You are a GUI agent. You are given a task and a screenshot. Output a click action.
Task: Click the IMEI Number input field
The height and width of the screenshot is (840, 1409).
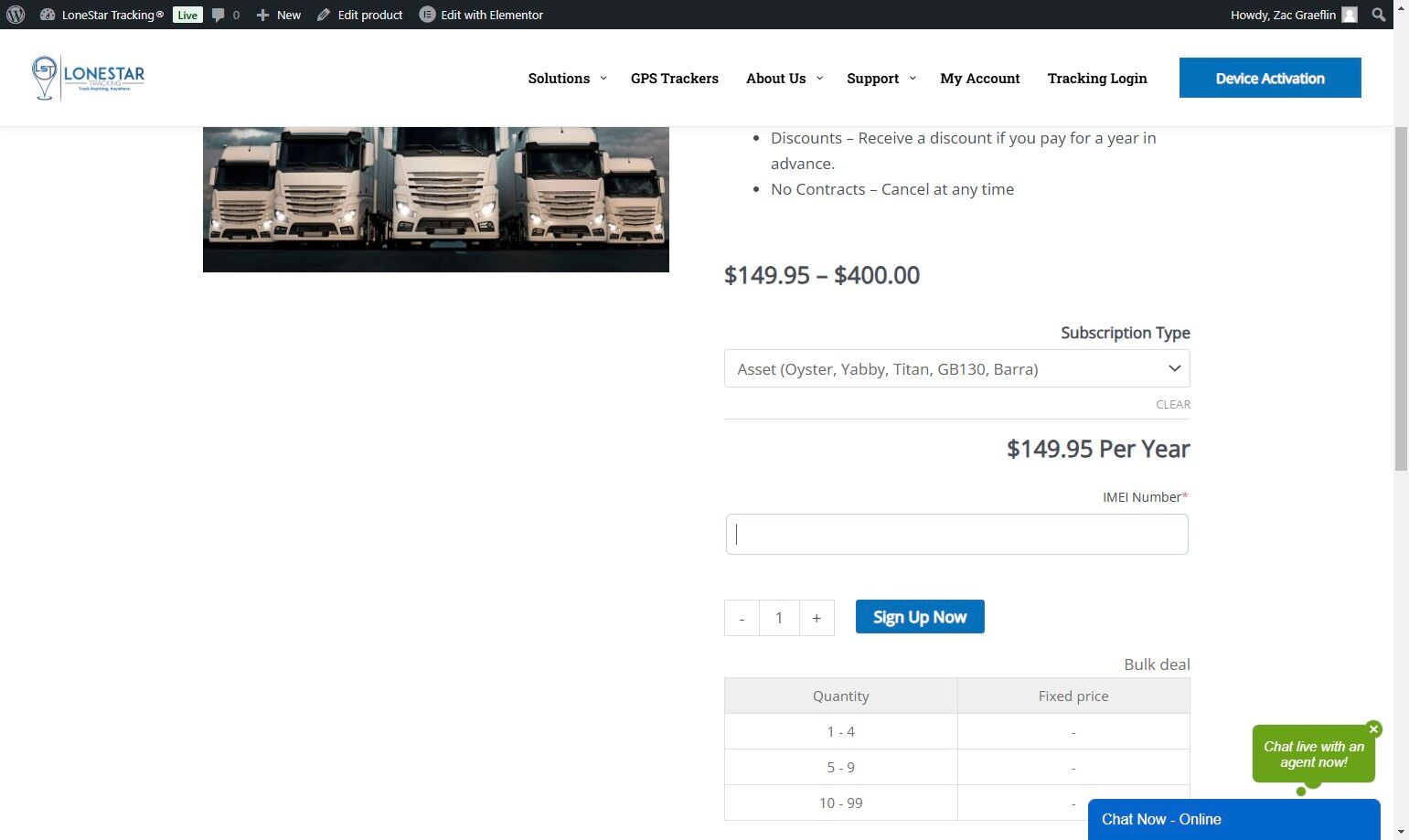click(957, 534)
